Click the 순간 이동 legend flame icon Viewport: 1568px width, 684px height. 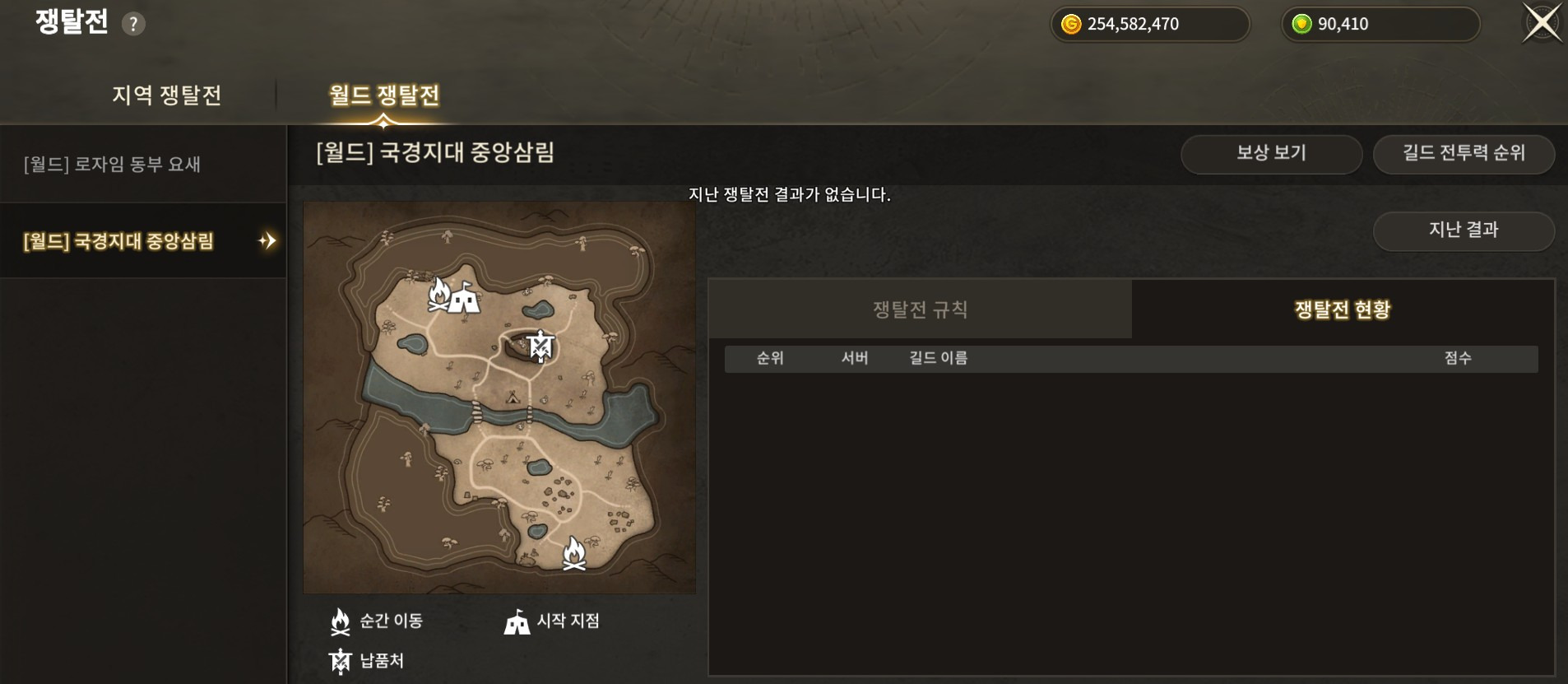tap(340, 621)
